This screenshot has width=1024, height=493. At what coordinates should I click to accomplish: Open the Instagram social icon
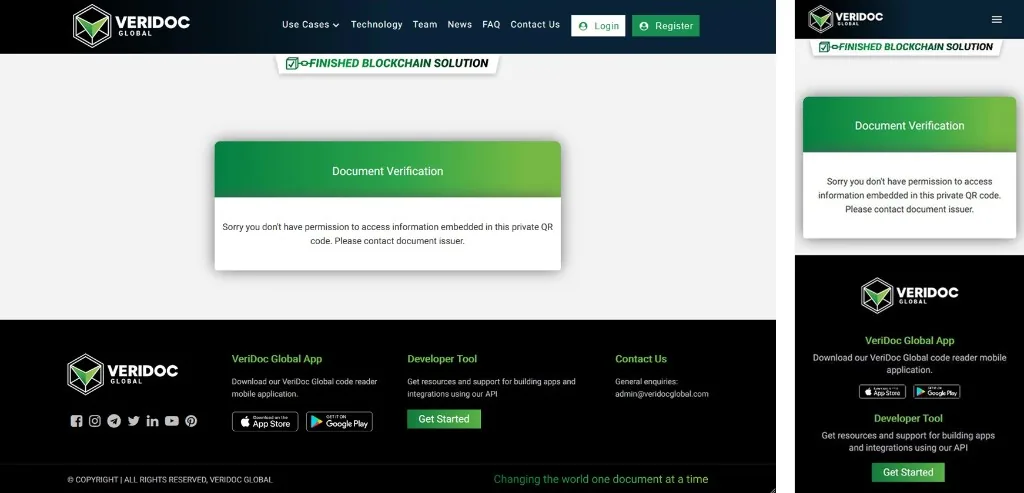(x=95, y=421)
